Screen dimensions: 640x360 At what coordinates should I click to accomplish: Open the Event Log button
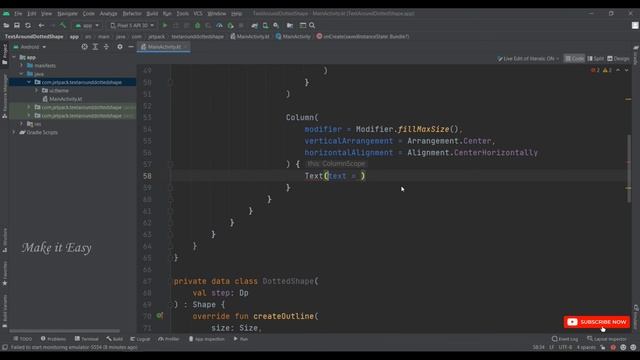(x=565, y=339)
